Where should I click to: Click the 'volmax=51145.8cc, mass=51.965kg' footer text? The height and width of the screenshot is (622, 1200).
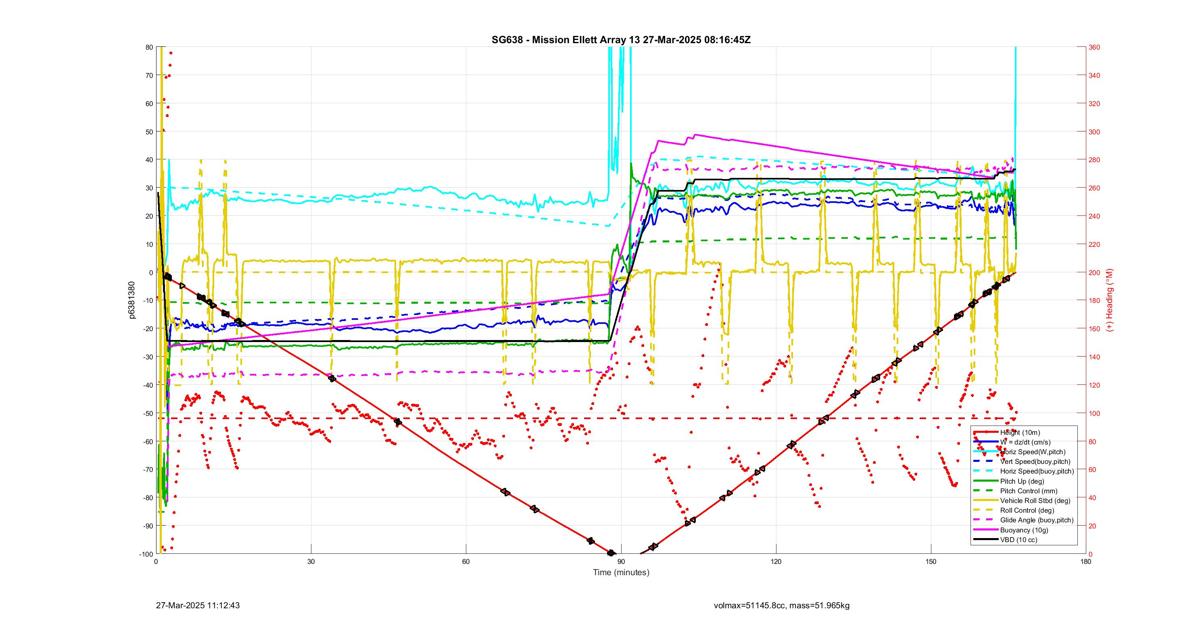[x=781, y=605]
